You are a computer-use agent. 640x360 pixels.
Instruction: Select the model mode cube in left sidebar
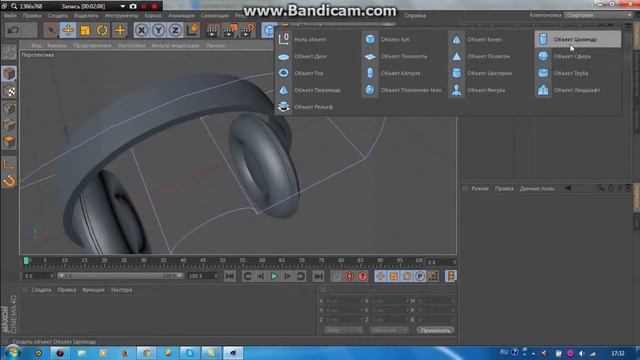click(x=9, y=74)
